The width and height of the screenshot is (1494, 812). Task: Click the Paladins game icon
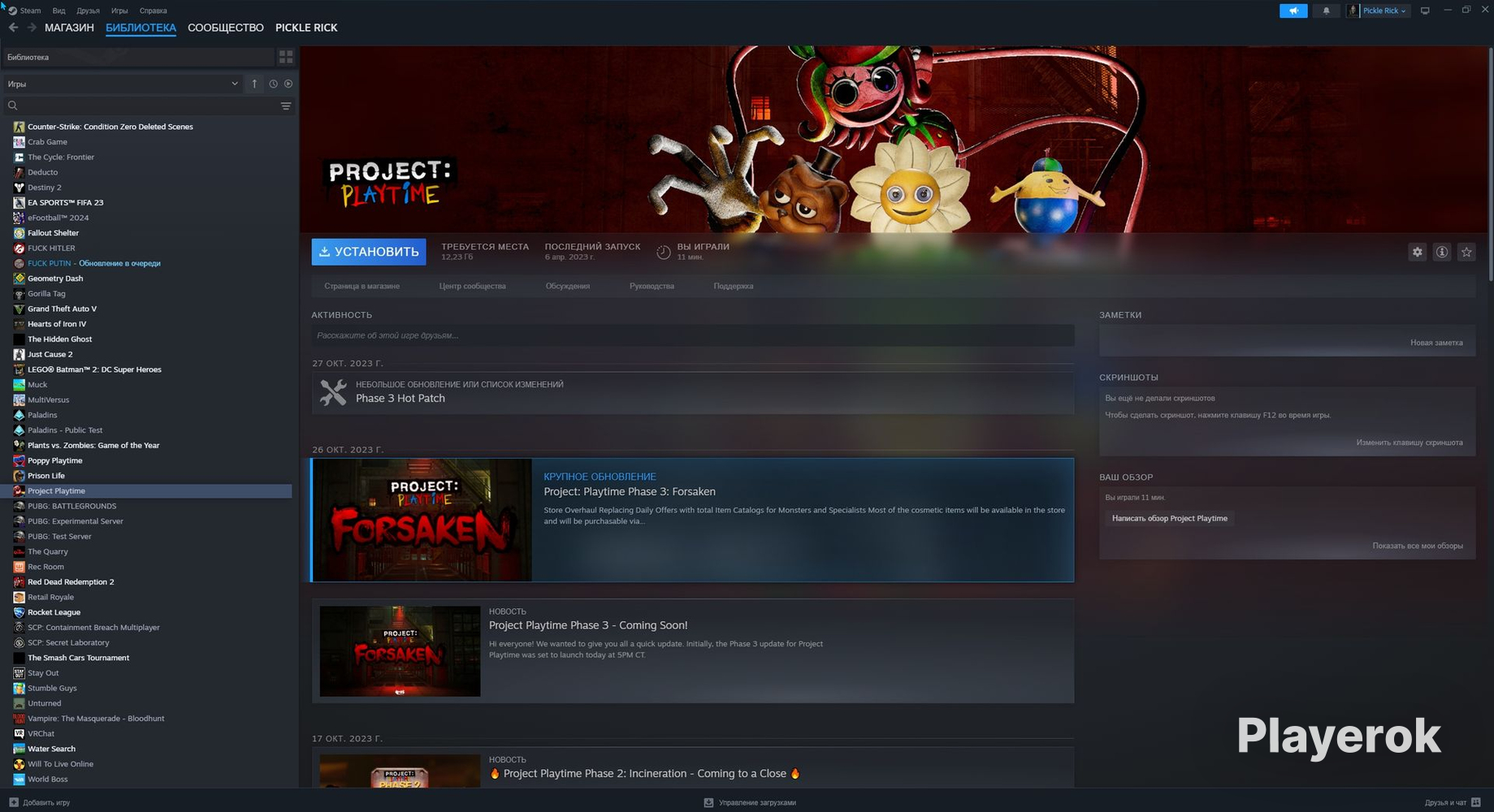[19, 415]
